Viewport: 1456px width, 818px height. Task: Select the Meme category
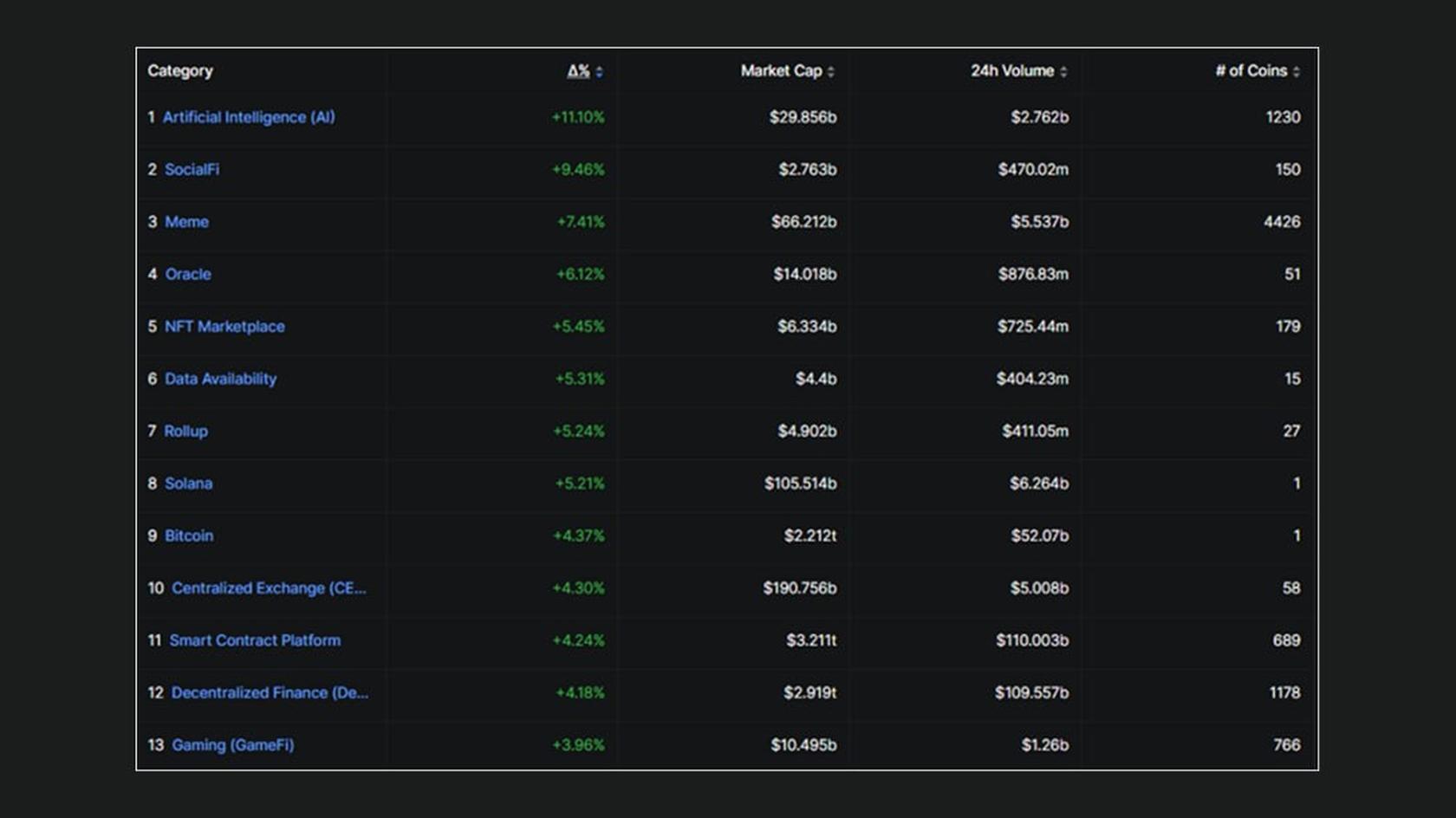[x=185, y=222]
